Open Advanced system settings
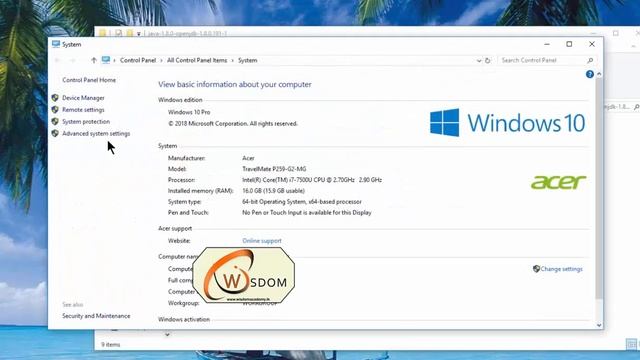The width and height of the screenshot is (640, 360). (x=96, y=133)
